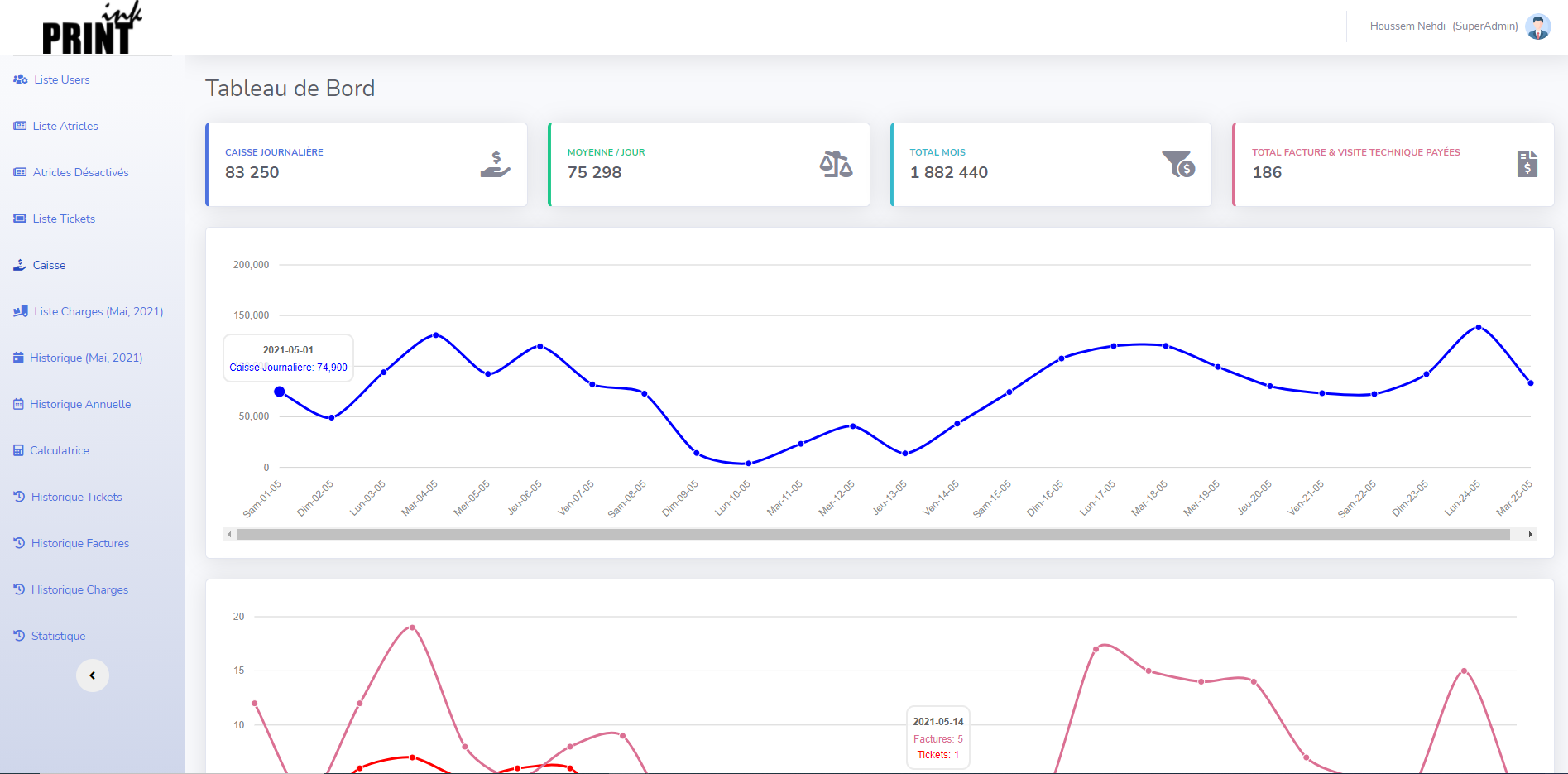Click chart scrollbar left arrow
The image size is (1568, 774).
pyautogui.click(x=229, y=535)
